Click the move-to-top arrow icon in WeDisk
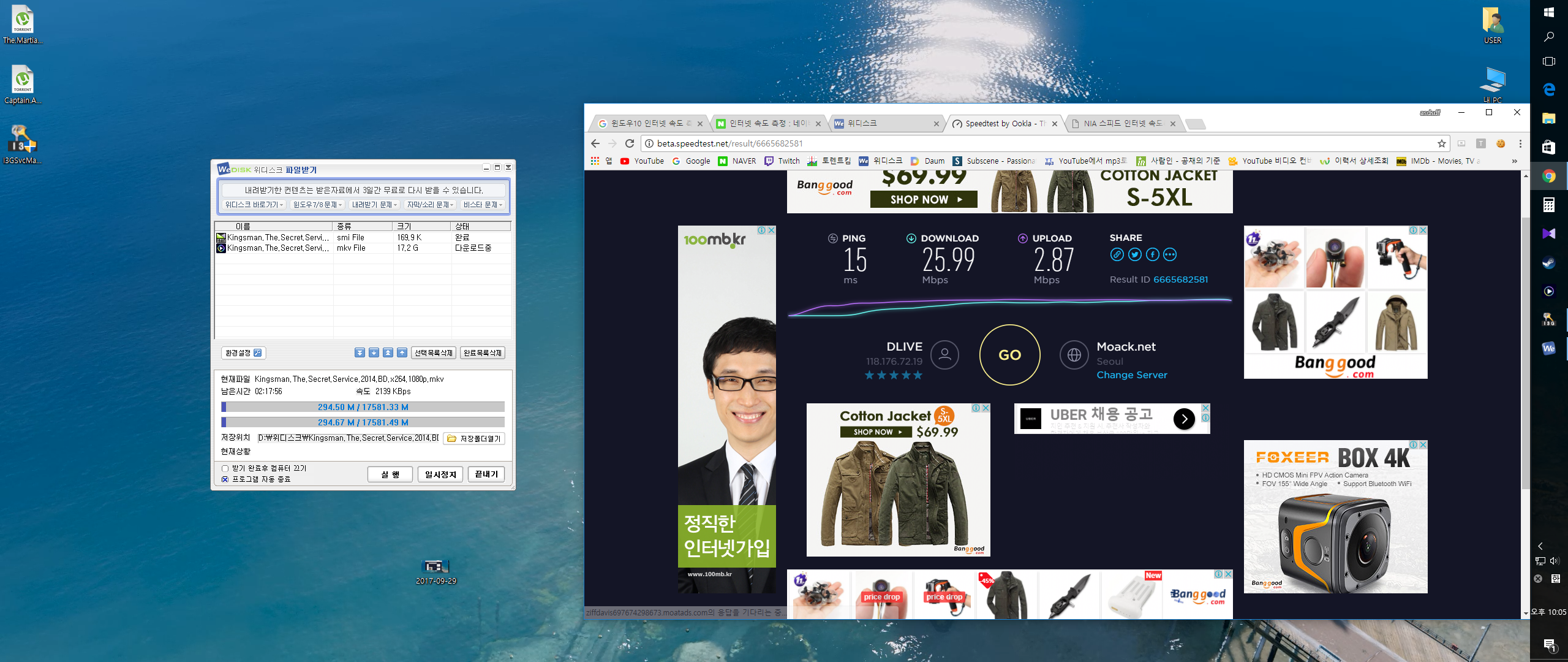Image resolution: width=1568 pixels, height=662 pixels. pyautogui.click(x=388, y=352)
